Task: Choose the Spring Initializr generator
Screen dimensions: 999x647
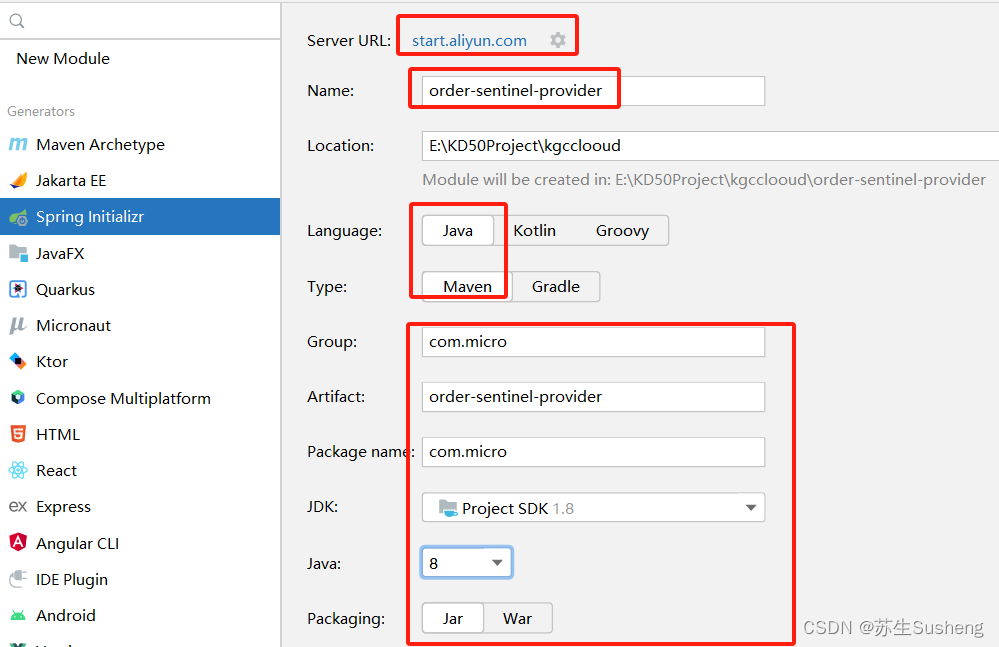Action: point(140,217)
